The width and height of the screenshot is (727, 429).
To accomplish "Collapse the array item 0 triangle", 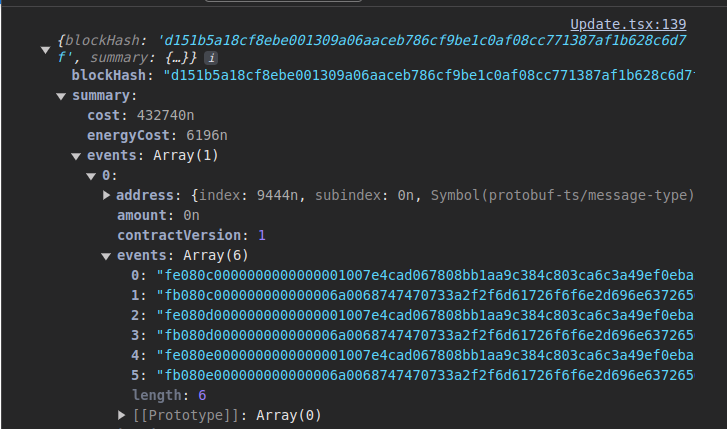I will tap(91, 176).
